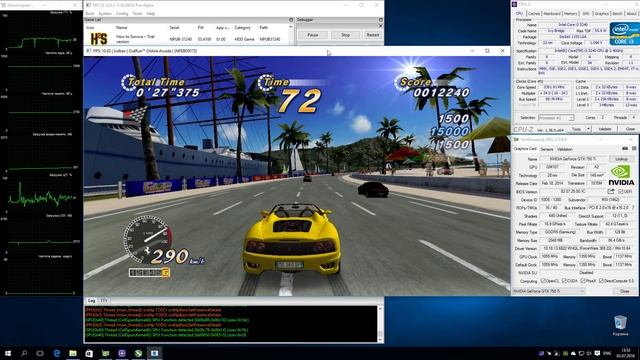Toggle the PhysX checkbox in GPU-Z
640x360 pixels.
tap(583, 281)
